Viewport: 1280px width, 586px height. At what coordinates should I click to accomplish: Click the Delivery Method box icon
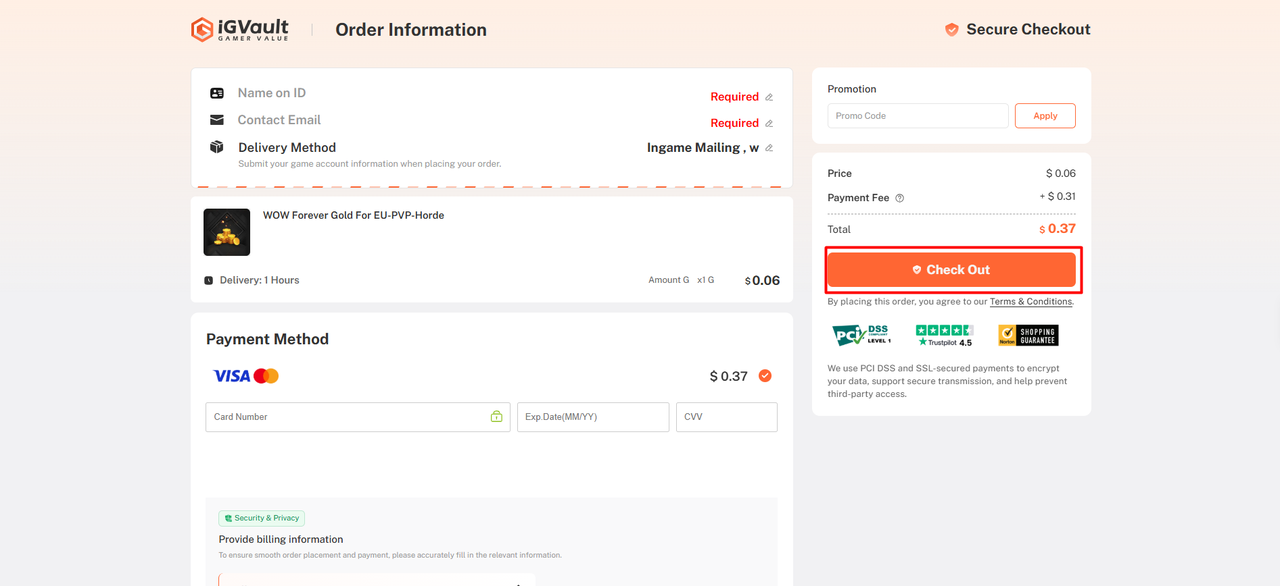coord(217,147)
